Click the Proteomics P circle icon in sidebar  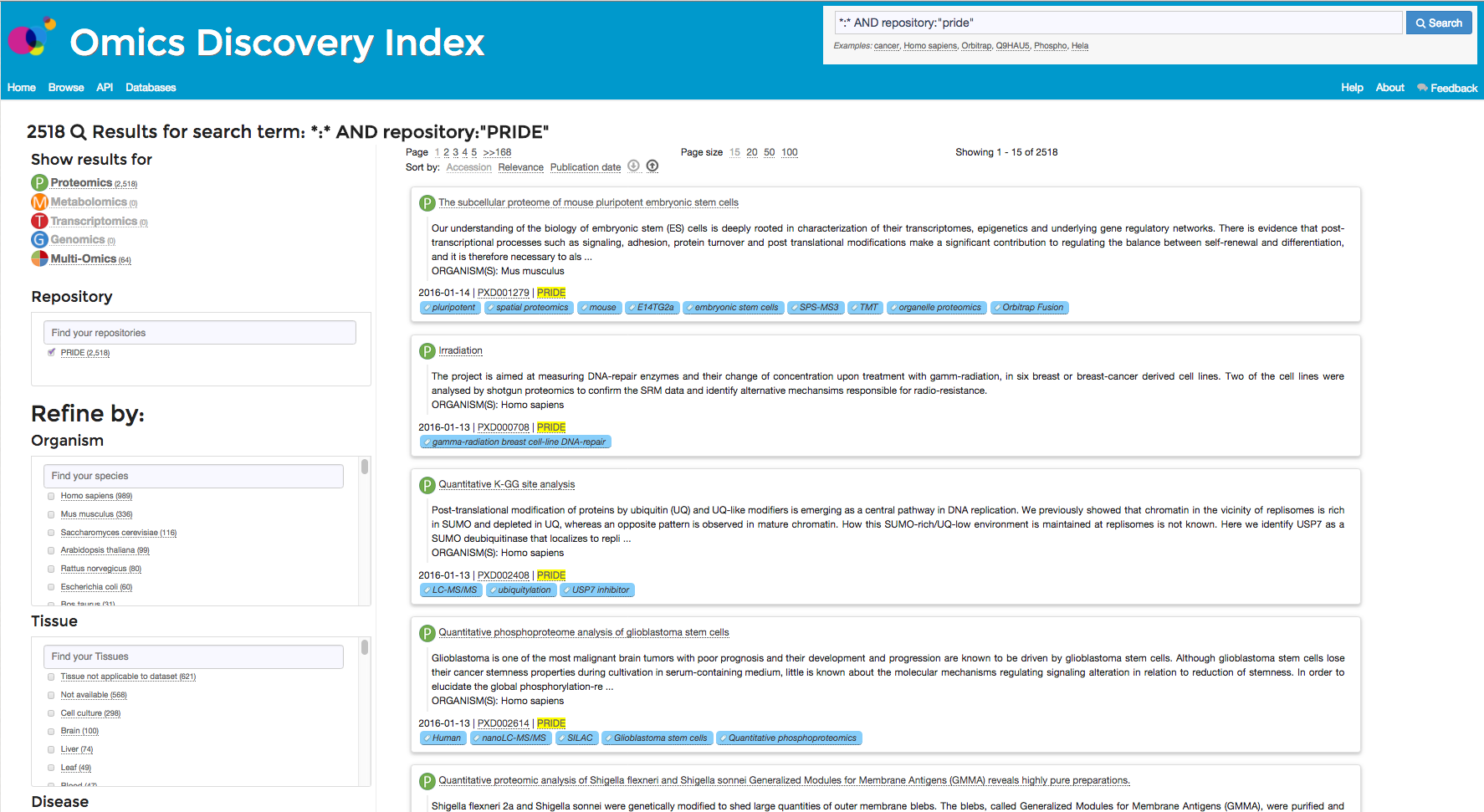pyautogui.click(x=39, y=182)
